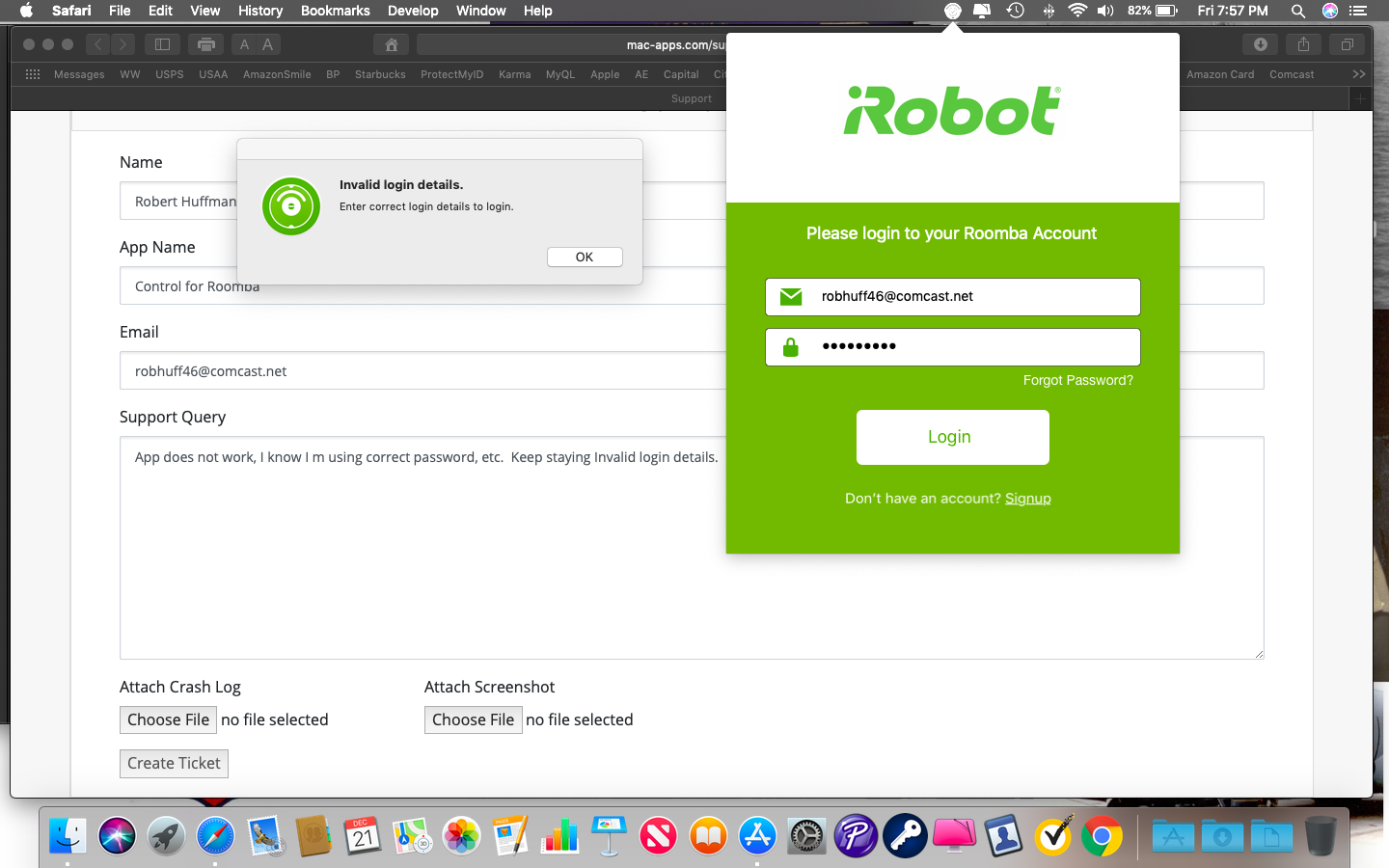The image size is (1389, 868).
Task: Select the Support tab in Safari
Action: pyautogui.click(x=692, y=98)
